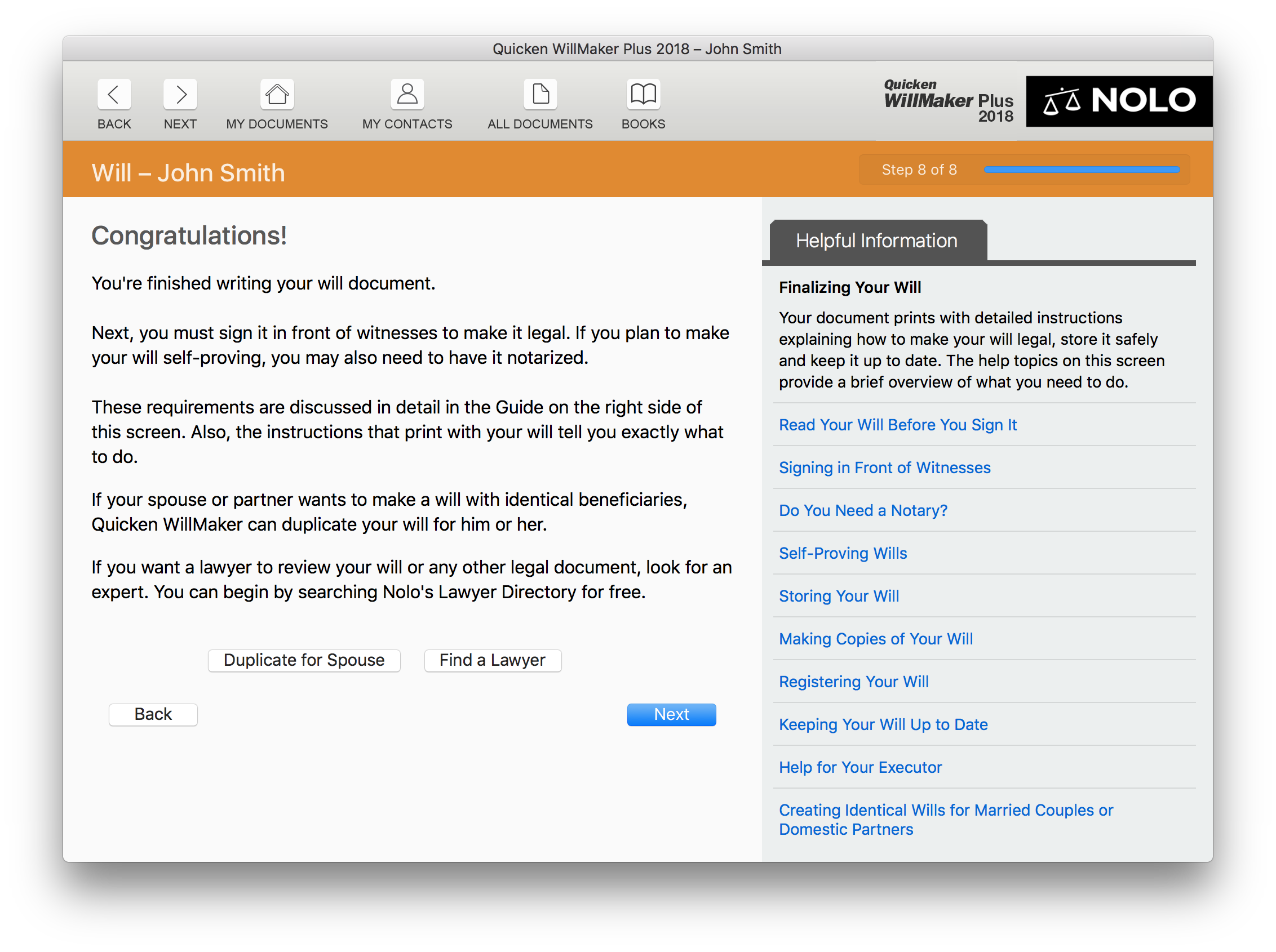Screen dimensions: 1276x952
Task: Open the Books icon in toolbar
Action: tap(644, 94)
